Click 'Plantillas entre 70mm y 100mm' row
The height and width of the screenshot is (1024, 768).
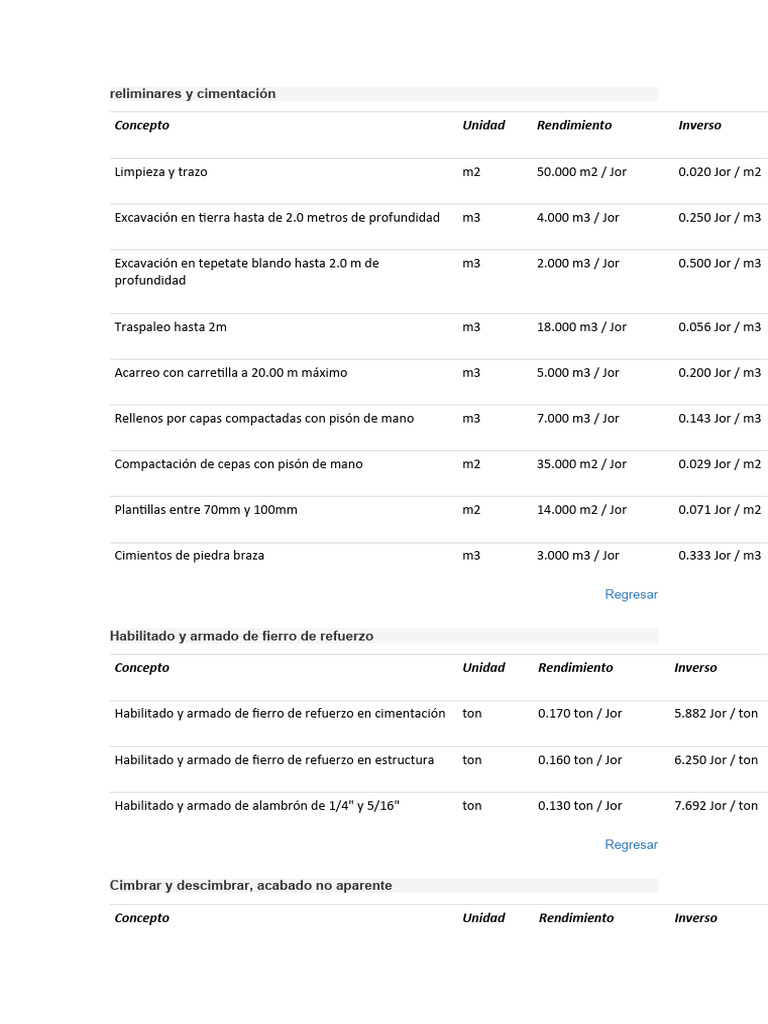click(x=206, y=510)
